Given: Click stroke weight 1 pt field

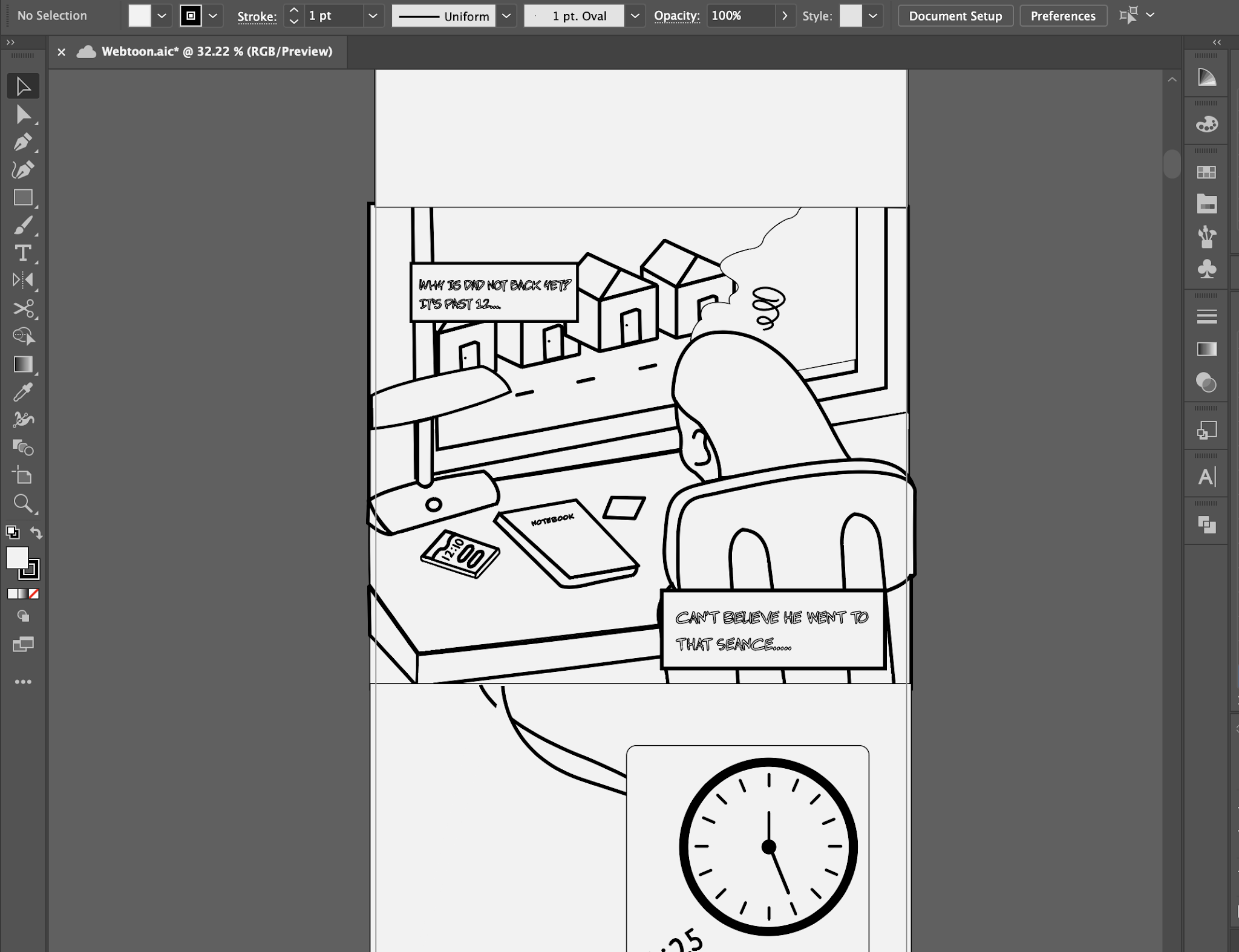Looking at the screenshot, I should (335, 16).
